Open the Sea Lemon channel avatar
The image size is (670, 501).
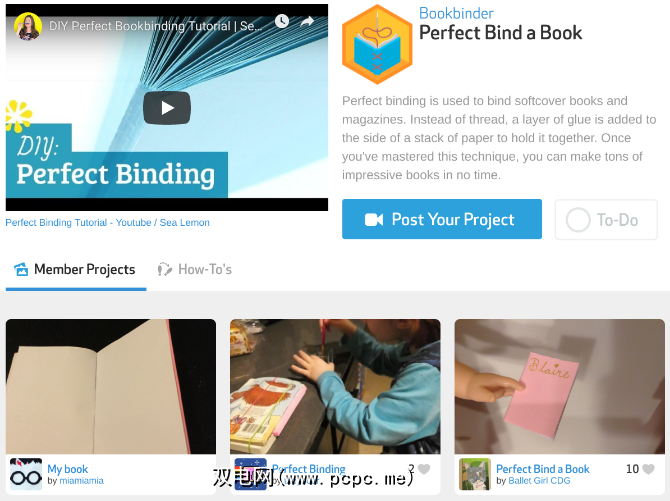pyautogui.click(x=28, y=26)
